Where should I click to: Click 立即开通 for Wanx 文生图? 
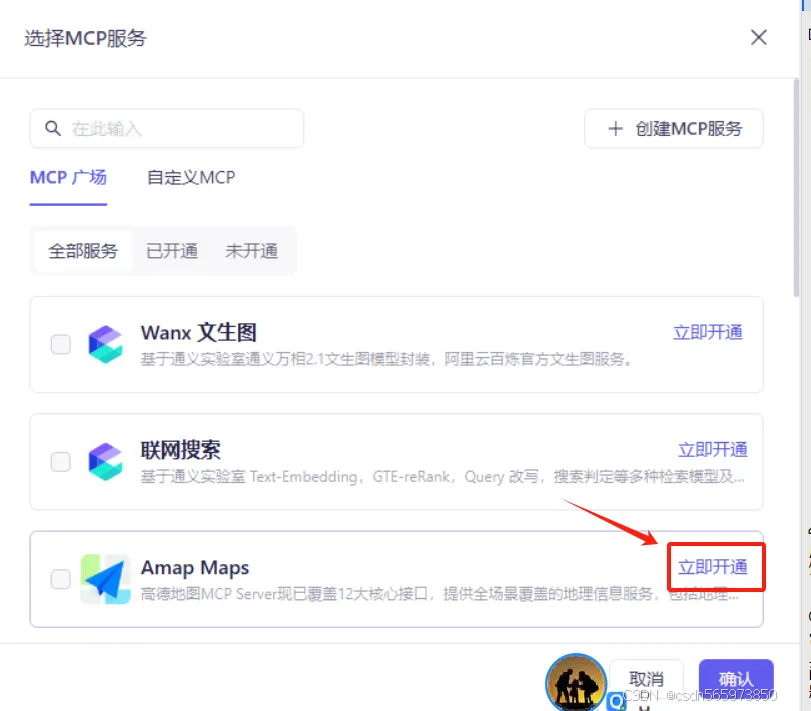click(x=708, y=331)
